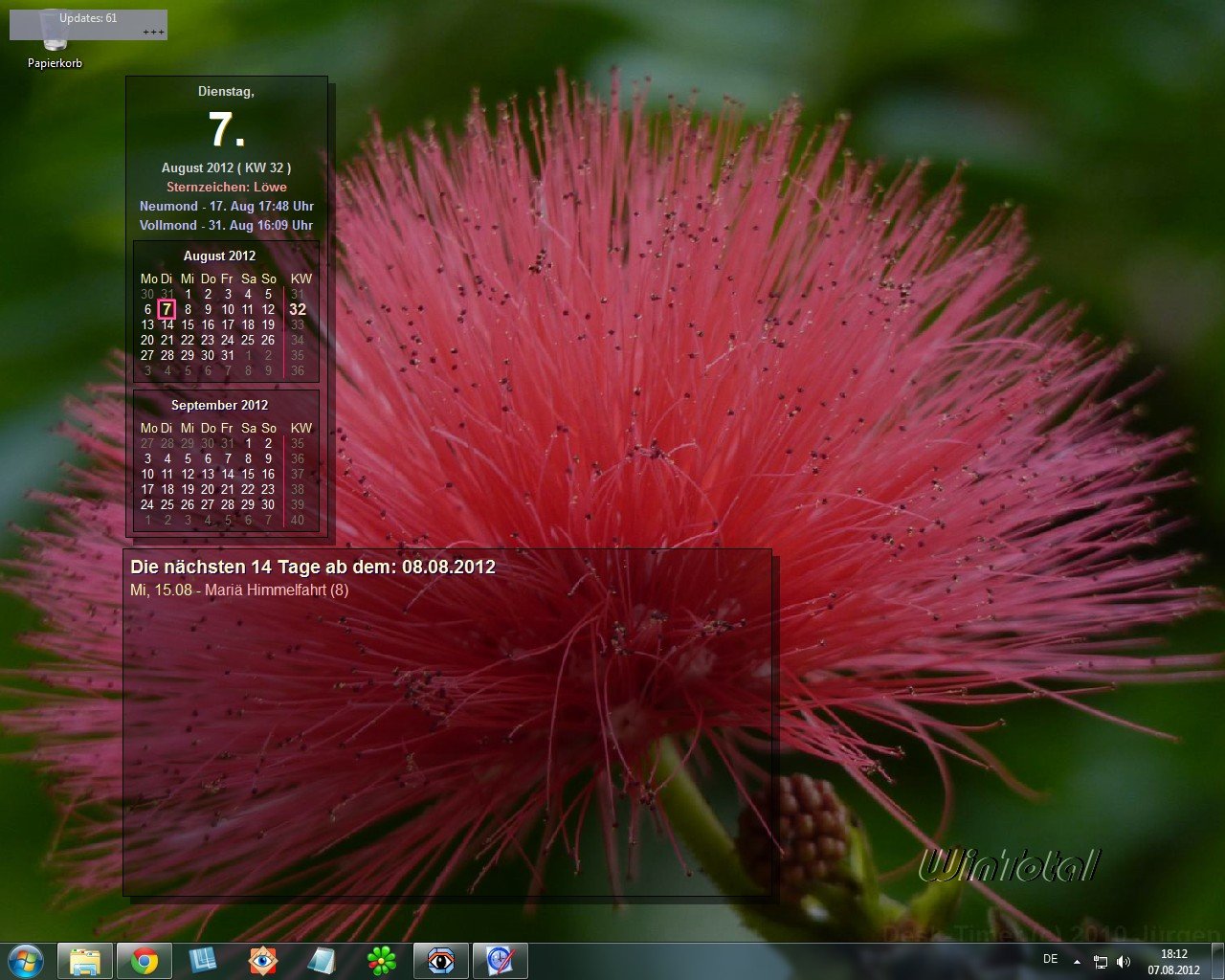Image resolution: width=1225 pixels, height=980 pixels.
Task: Click the KW column header in September calendar
Action: 301,428
